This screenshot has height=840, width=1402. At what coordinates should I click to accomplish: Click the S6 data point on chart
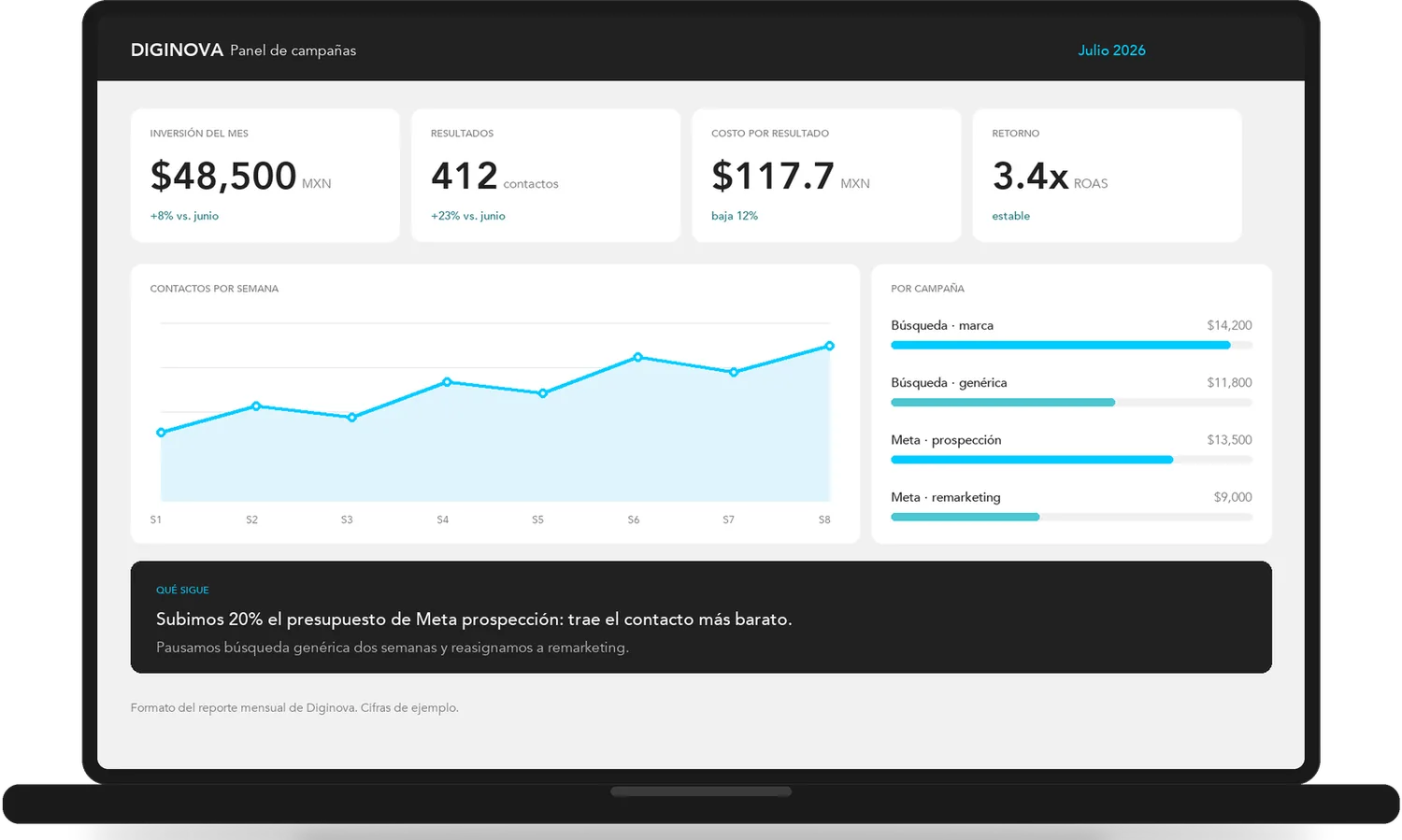pos(638,357)
